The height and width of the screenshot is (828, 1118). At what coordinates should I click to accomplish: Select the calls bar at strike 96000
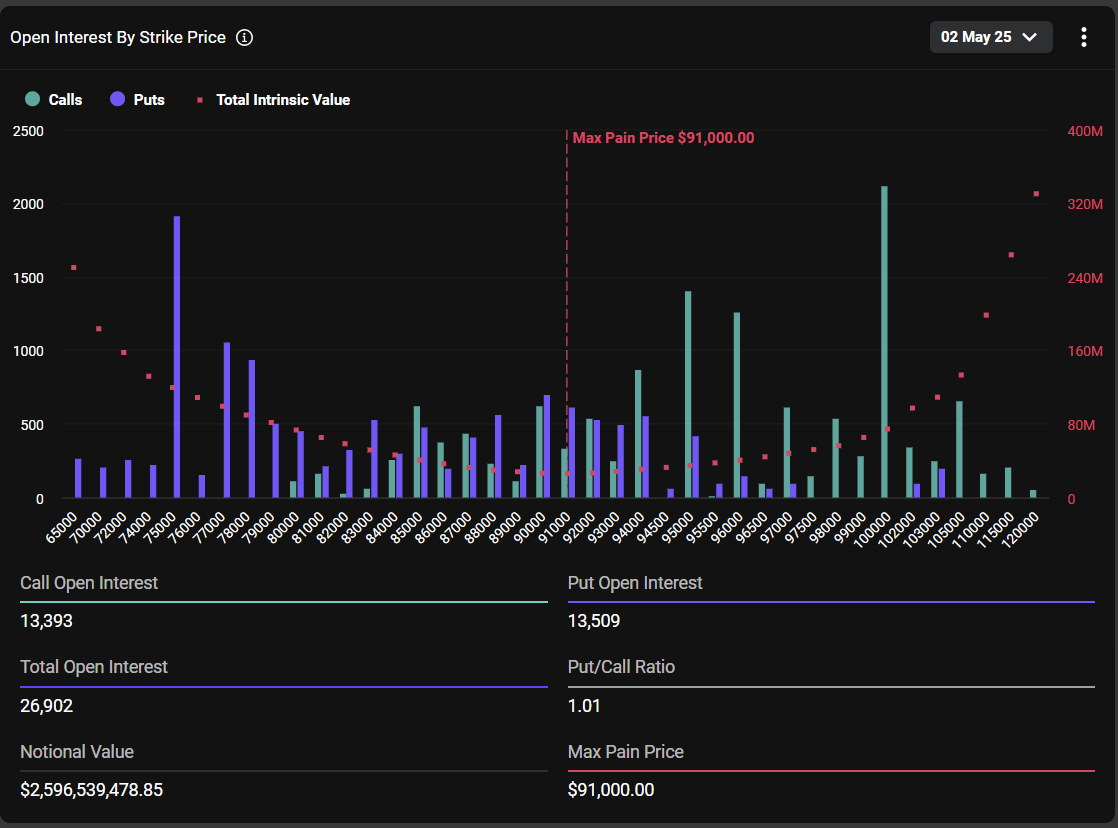737,405
